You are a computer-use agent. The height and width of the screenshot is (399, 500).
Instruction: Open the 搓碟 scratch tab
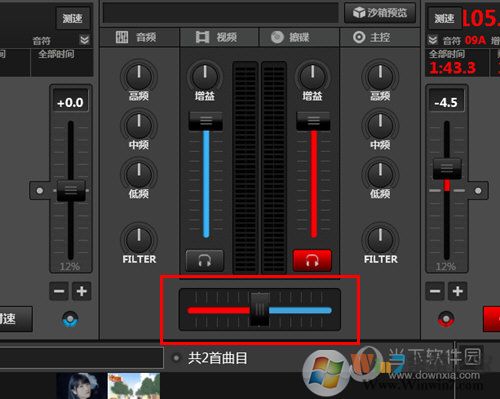(299, 37)
